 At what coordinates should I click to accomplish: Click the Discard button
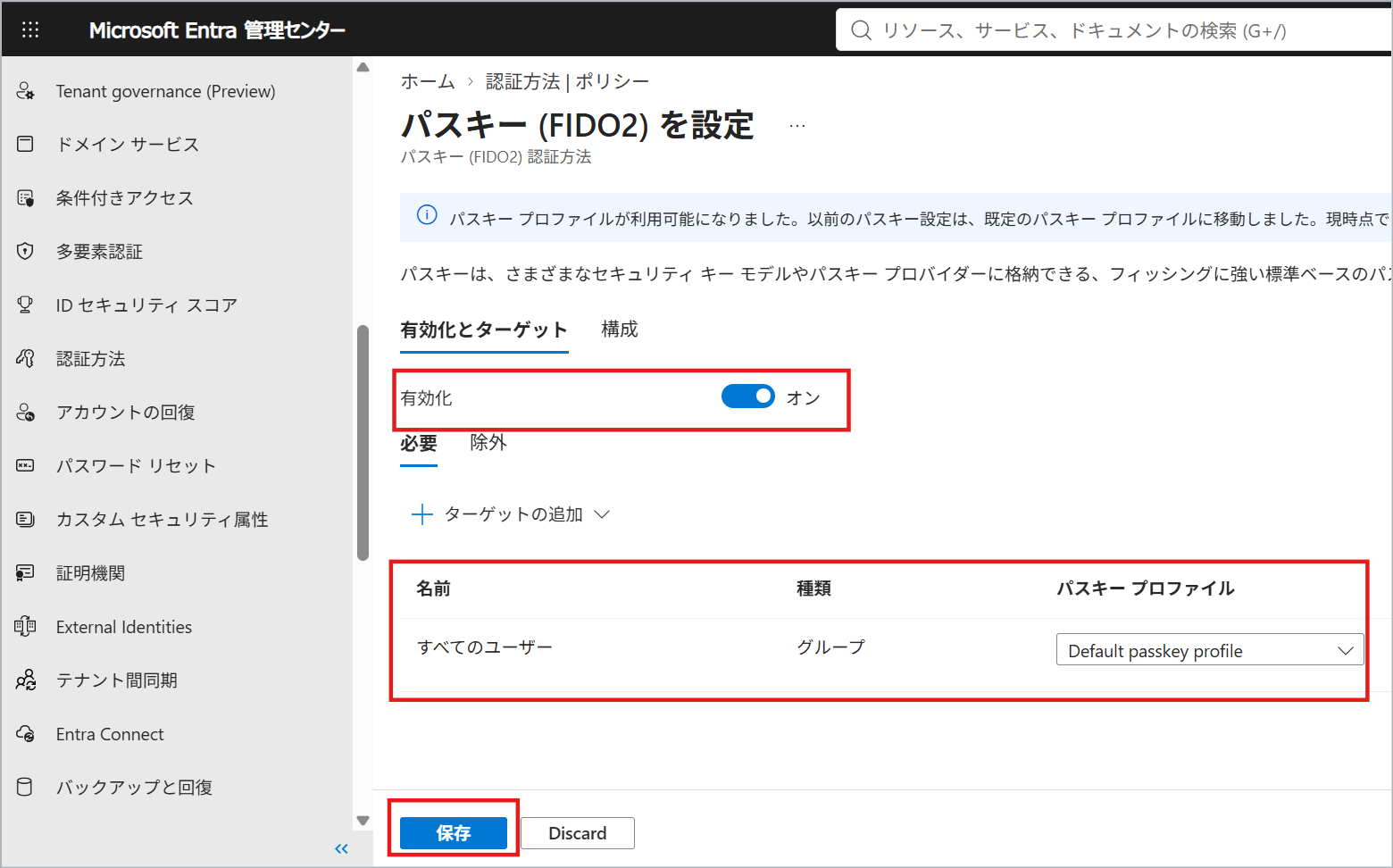pos(578,833)
